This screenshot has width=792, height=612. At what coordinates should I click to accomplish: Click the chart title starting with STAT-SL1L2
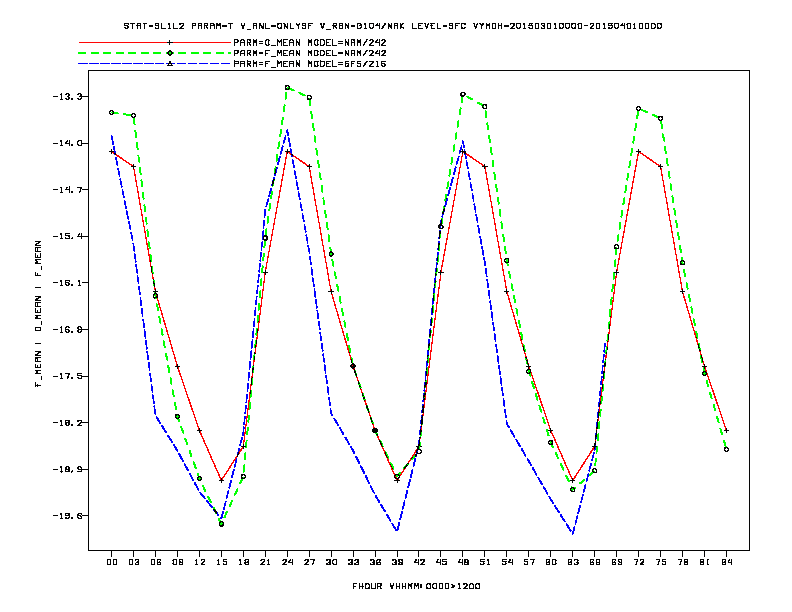point(392,26)
